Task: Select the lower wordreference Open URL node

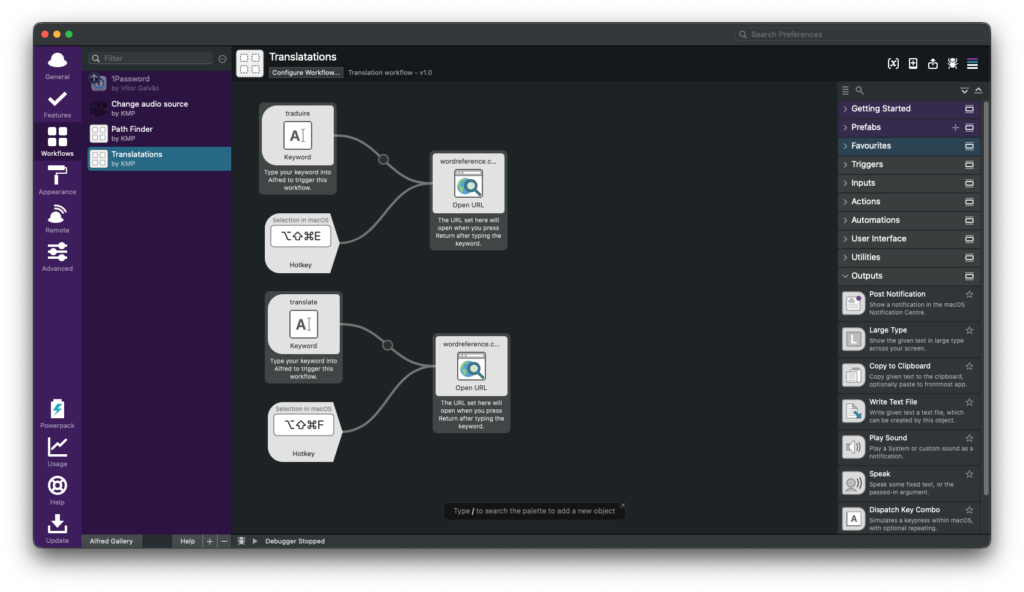Action: tap(472, 384)
